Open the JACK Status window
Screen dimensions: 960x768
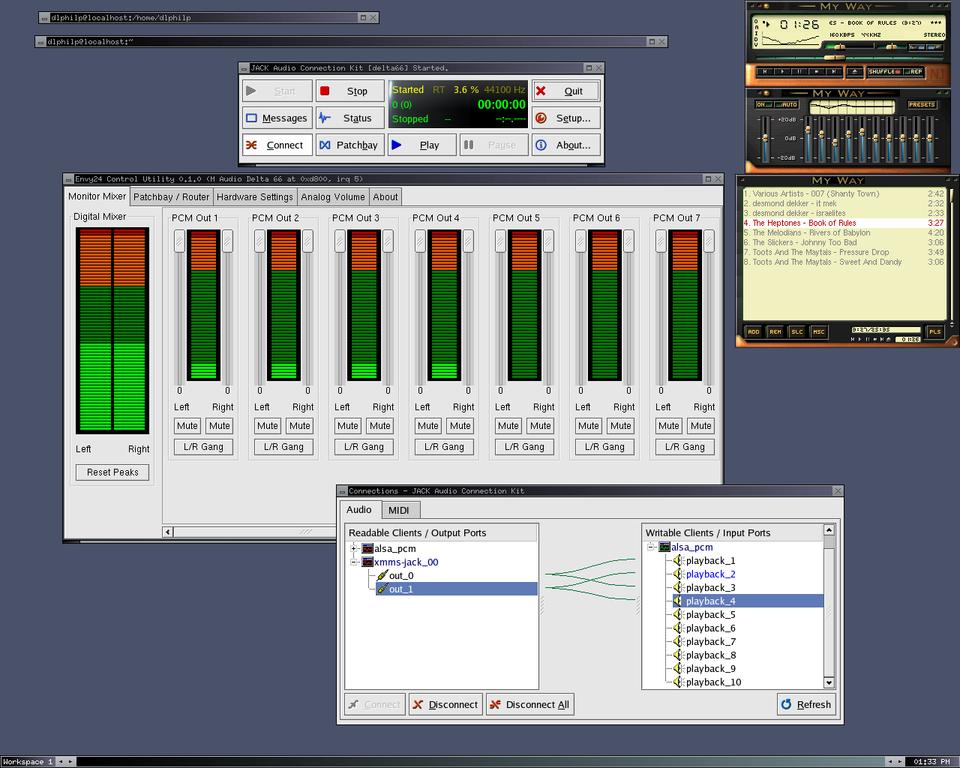[x=350, y=118]
